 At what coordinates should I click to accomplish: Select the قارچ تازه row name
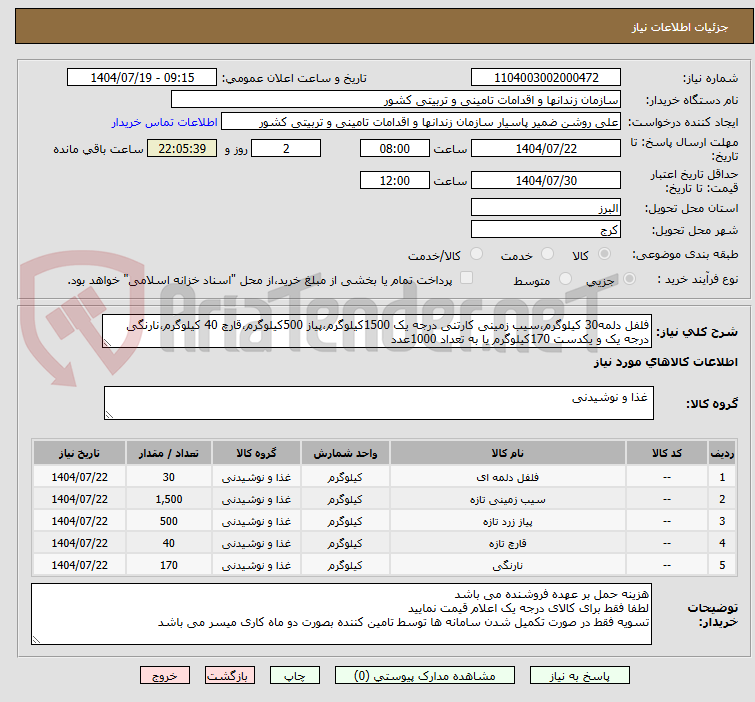coord(508,543)
